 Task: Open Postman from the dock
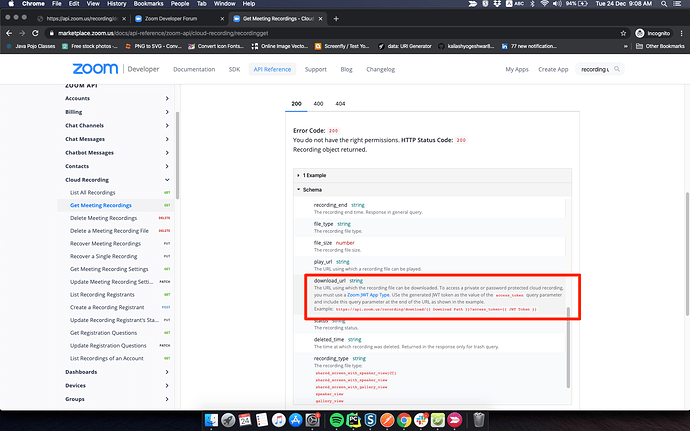(x=387, y=420)
